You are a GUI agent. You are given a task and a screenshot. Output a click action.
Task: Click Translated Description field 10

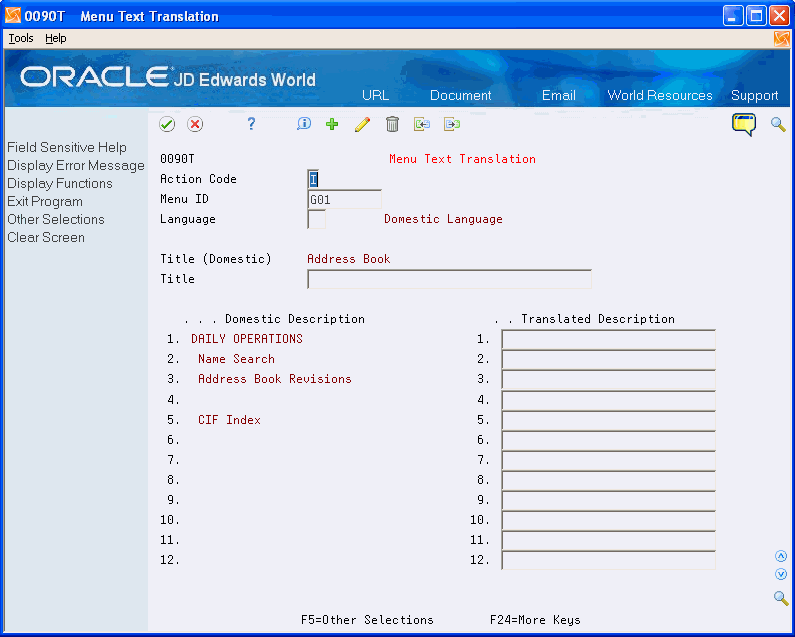coord(608,520)
